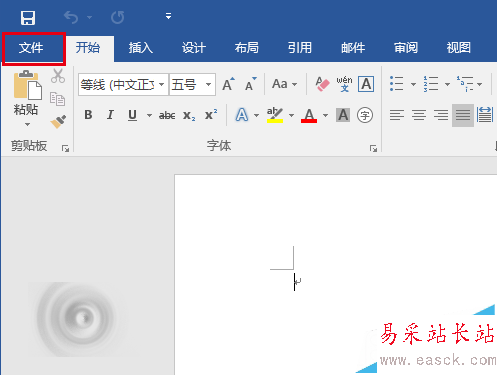Open the font name dropdown arrow
497x375 pixels.
[161, 84]
